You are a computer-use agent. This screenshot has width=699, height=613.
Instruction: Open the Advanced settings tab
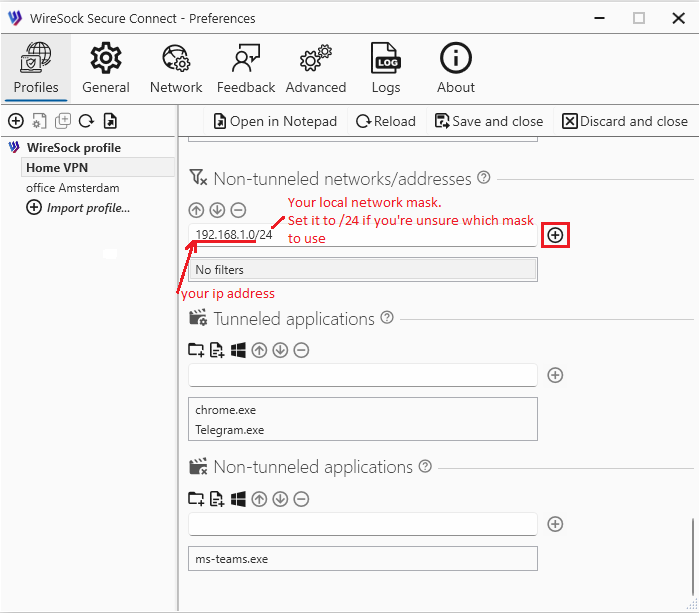[x=316, y=68]
